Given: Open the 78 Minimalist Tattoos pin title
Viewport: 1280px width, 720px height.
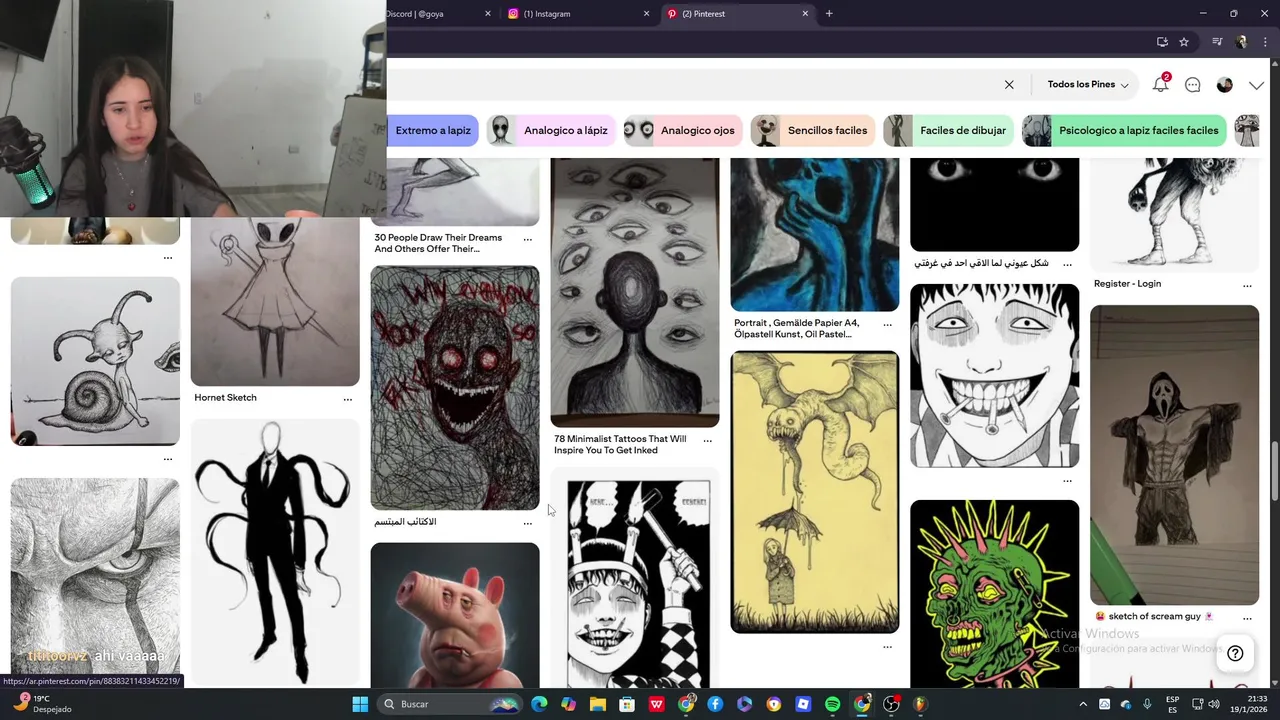Looking at the screenshot, I should pos(620,444).
